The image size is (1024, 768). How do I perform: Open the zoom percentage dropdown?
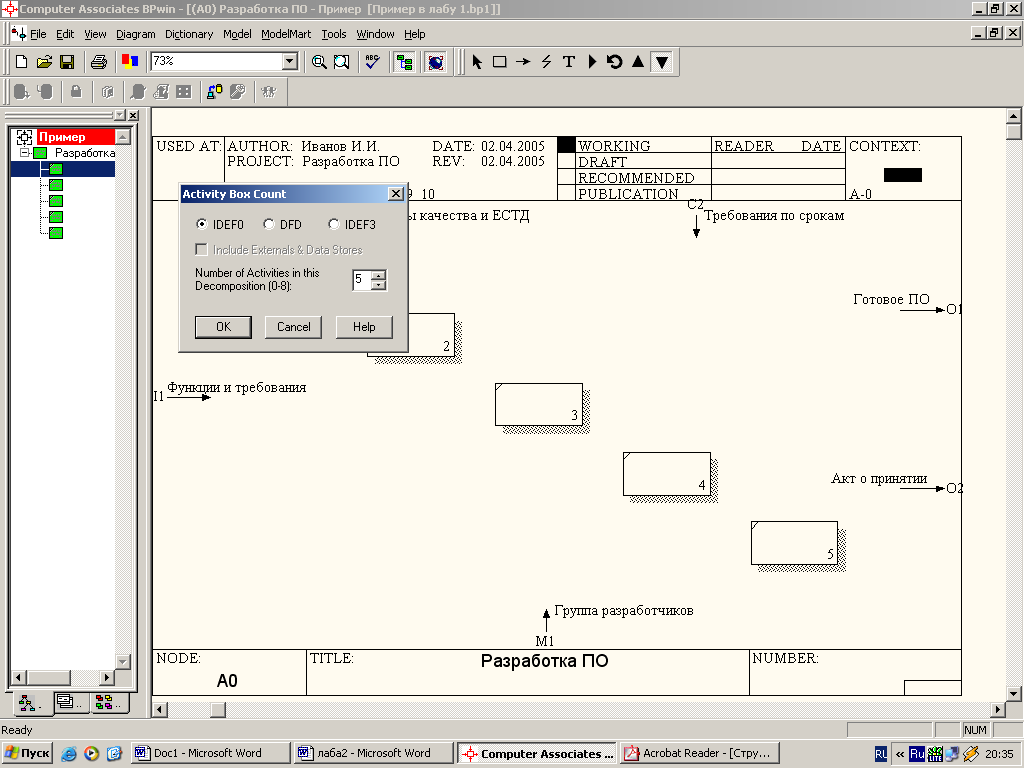[x=290, y=62]
